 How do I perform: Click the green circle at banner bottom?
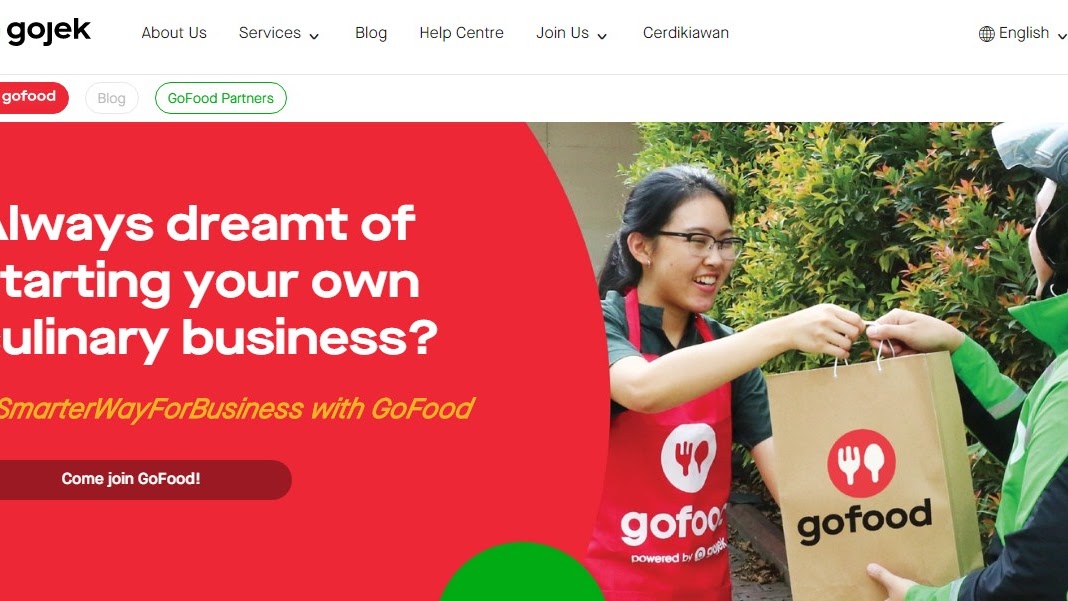tap(522, 572)
